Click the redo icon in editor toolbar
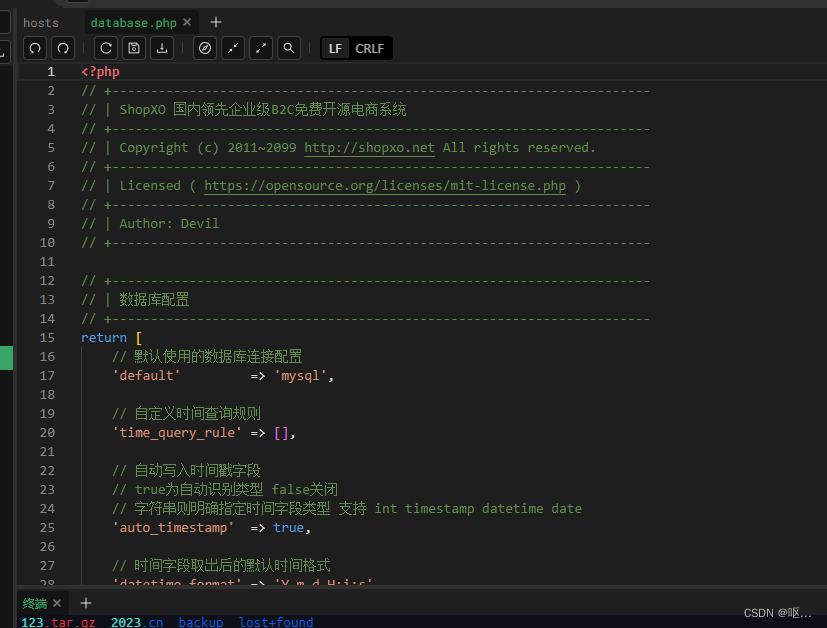 pos(63,48)
